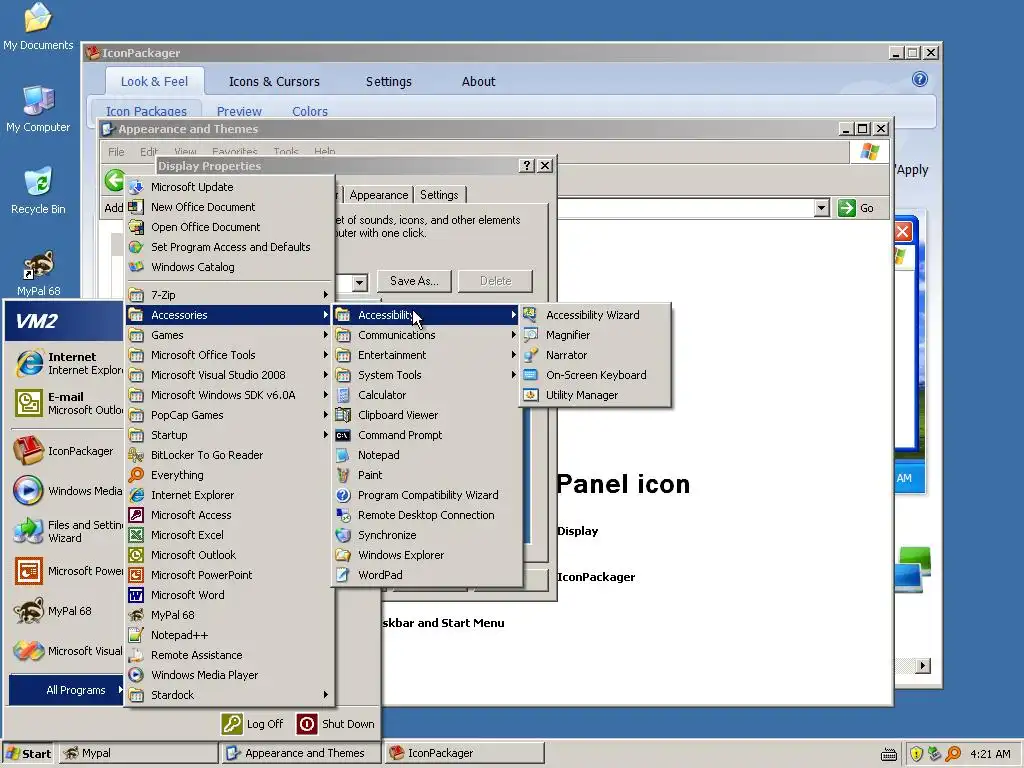Click the Security shield tray icon

[x=916, y=754]
